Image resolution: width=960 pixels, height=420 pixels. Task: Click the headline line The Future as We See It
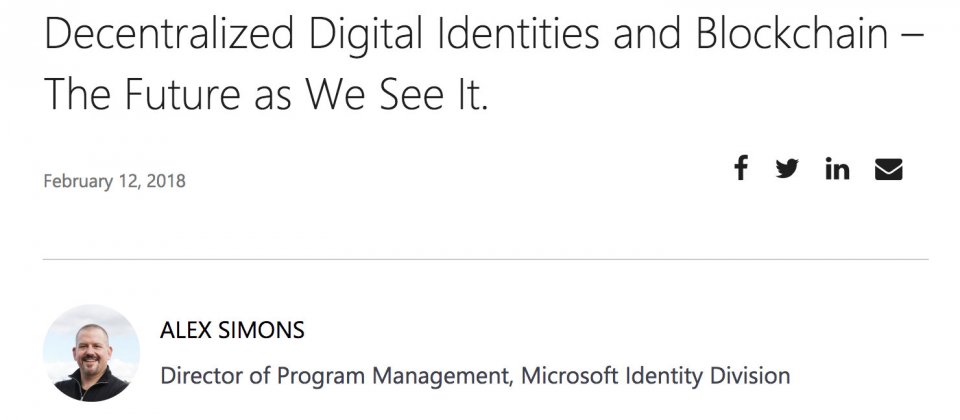pos(266,94)
